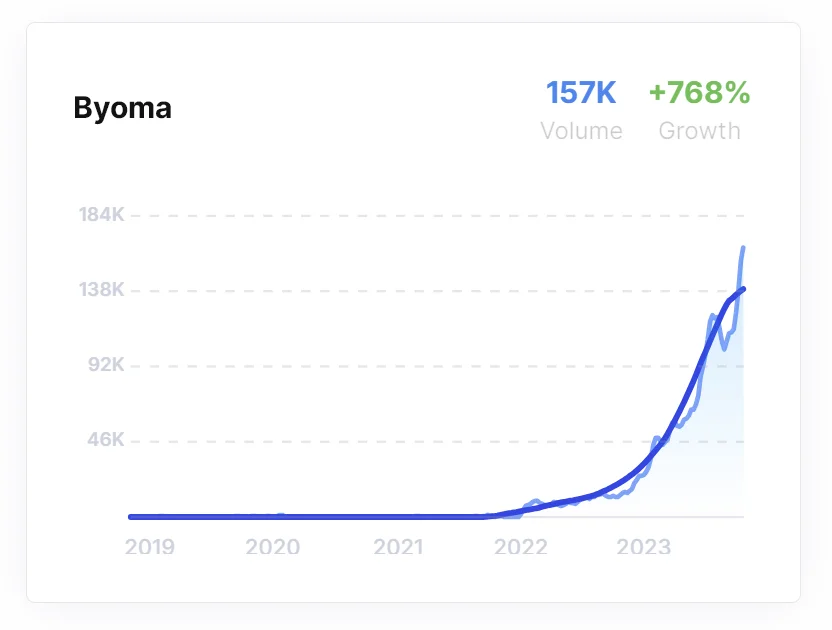This screenshot has height=630, width=832.
Task: Click the +768% growth value
Action: 699,93
